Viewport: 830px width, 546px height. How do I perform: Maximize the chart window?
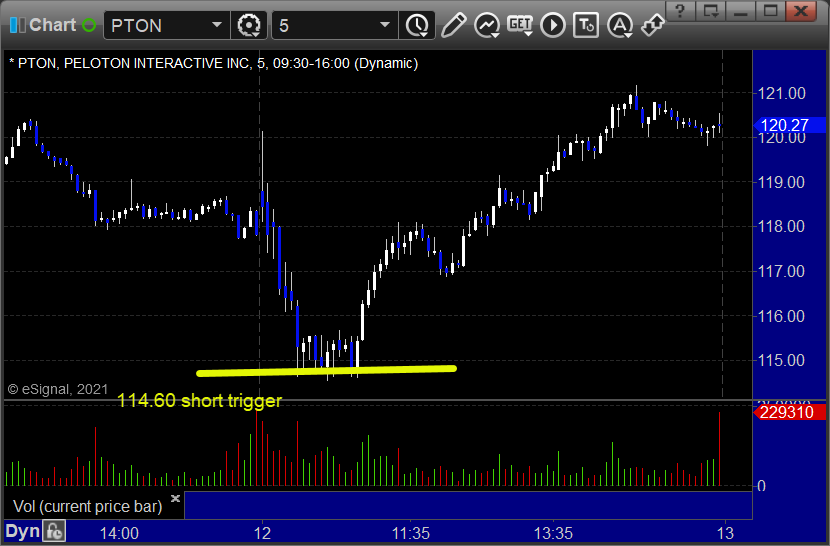point(770,10)
